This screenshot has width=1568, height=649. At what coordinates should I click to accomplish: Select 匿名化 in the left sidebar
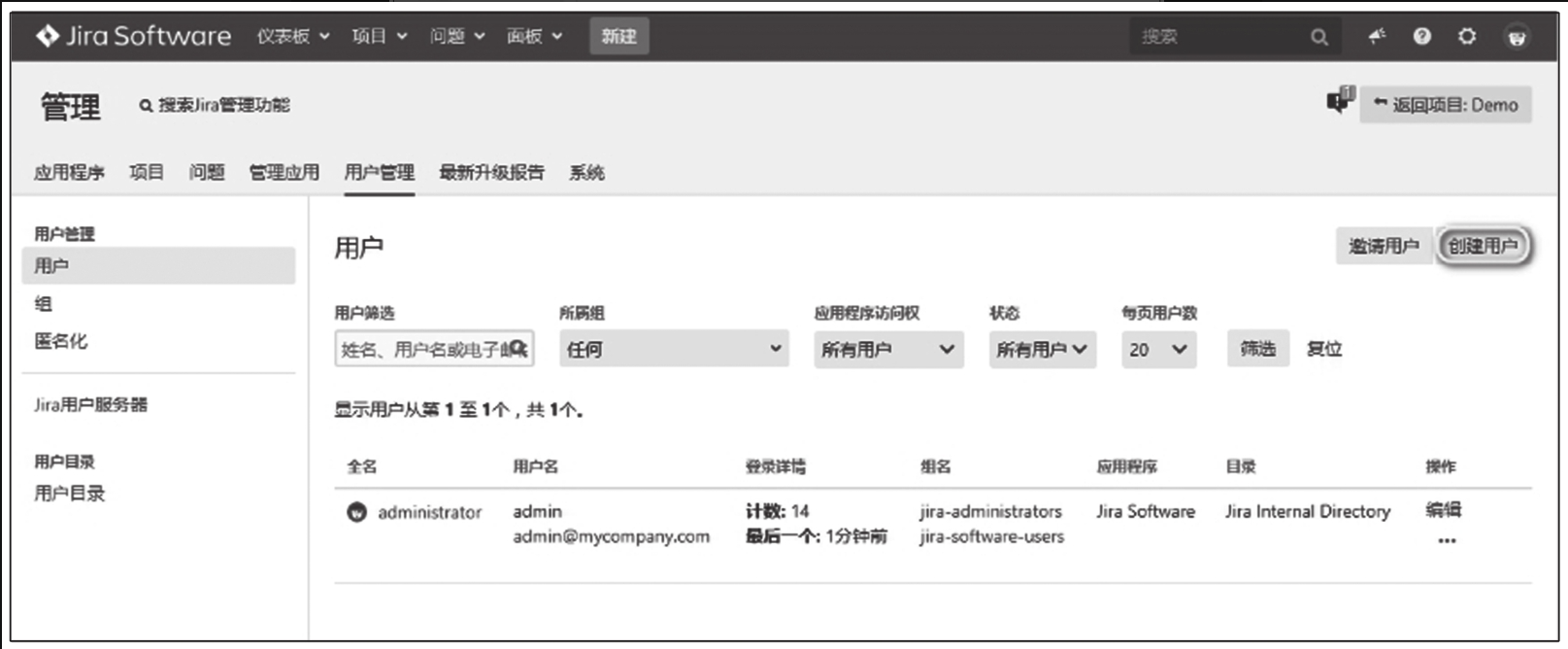pos(61,341)
